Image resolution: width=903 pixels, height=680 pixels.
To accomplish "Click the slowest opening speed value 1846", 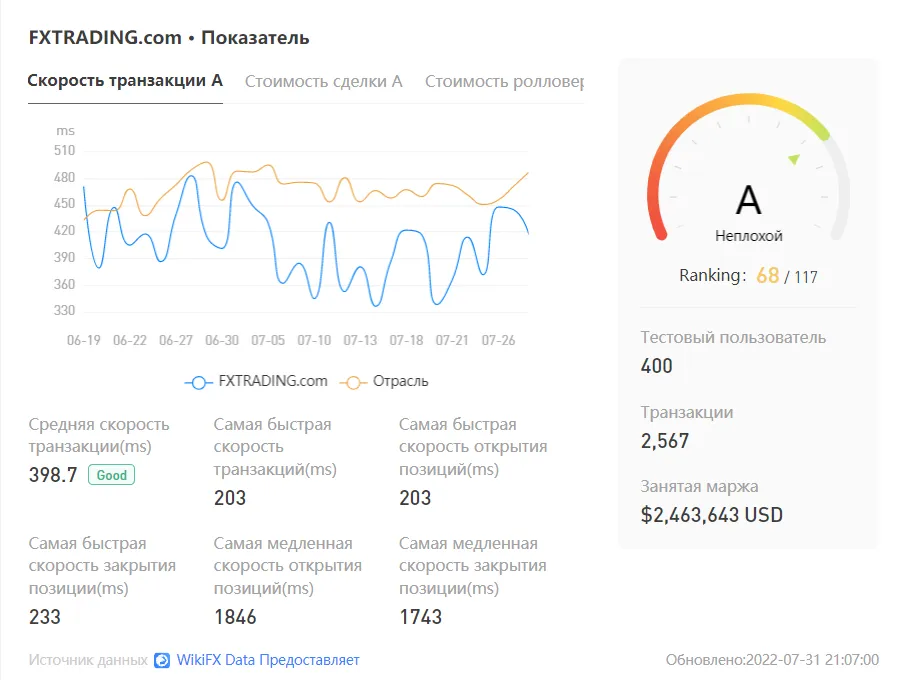I will (236, 617).
